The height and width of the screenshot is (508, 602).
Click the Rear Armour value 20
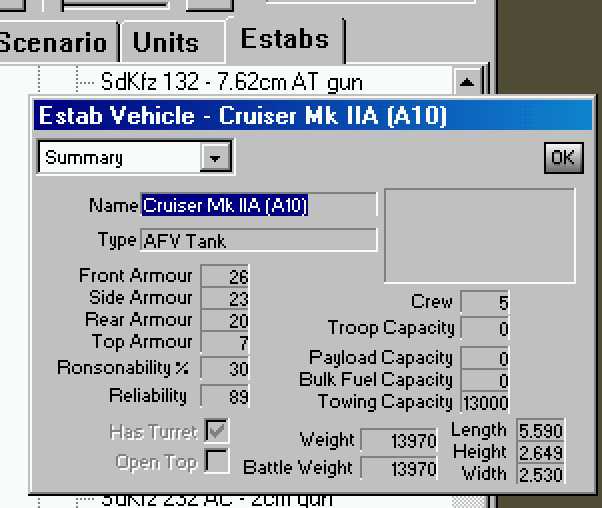click(x=225, y=320)
